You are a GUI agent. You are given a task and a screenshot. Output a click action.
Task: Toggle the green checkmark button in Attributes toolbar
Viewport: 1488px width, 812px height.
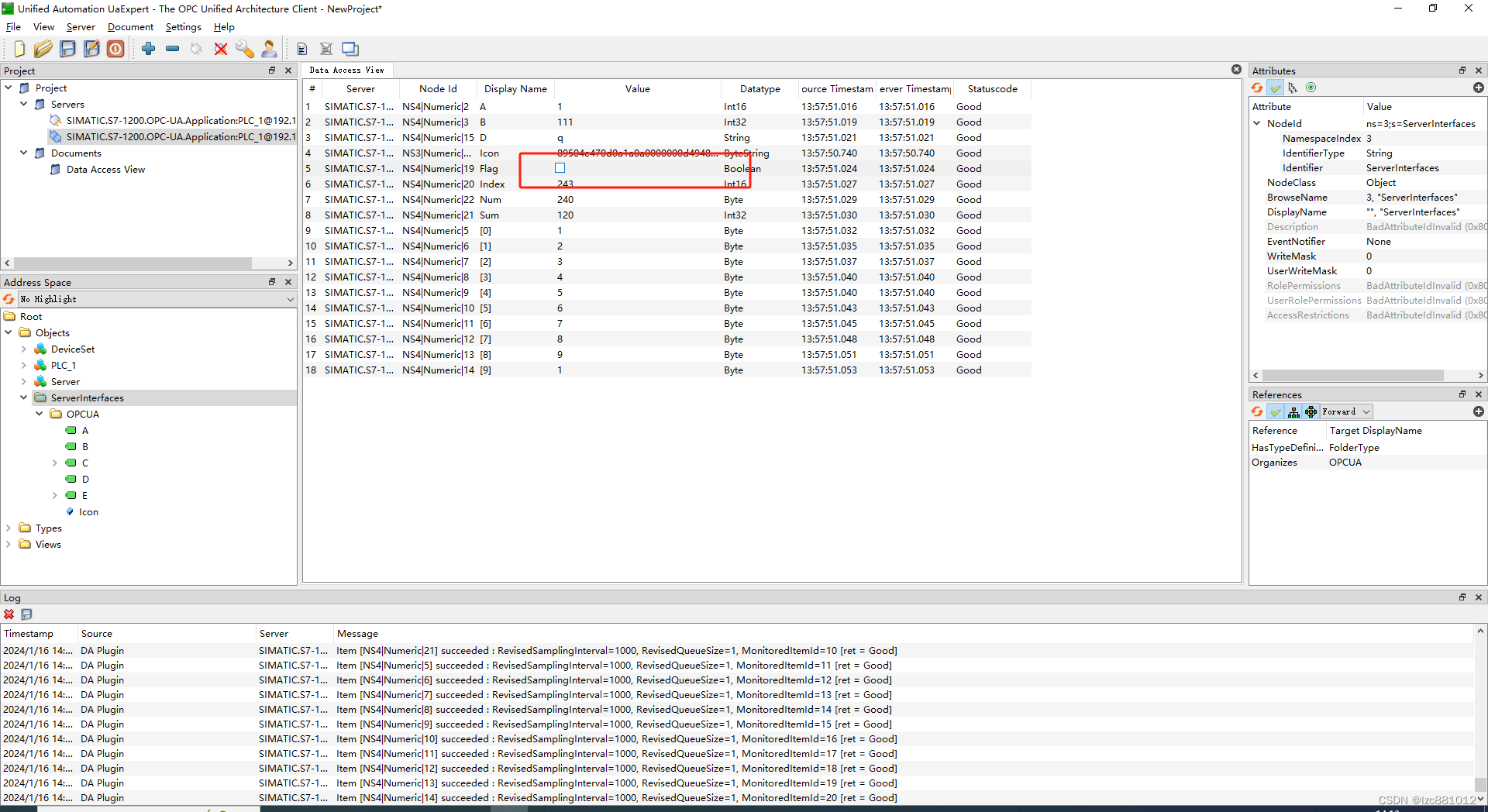pyautogui.click(x=1275, y=88)
